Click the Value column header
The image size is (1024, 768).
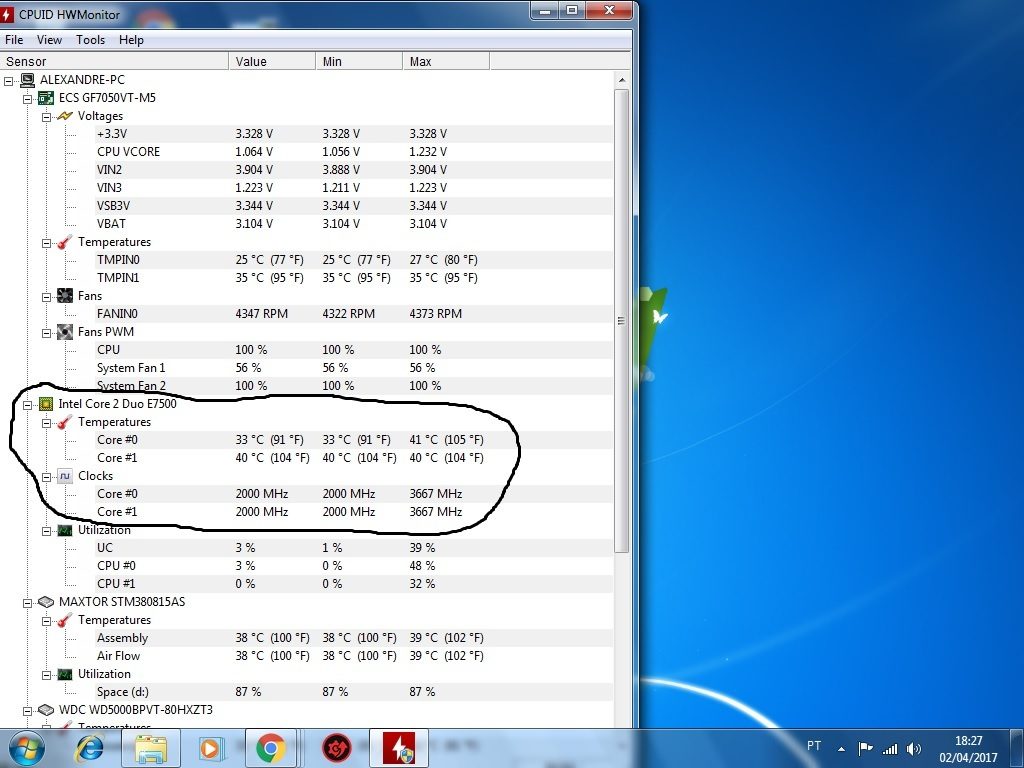point(272,61)
